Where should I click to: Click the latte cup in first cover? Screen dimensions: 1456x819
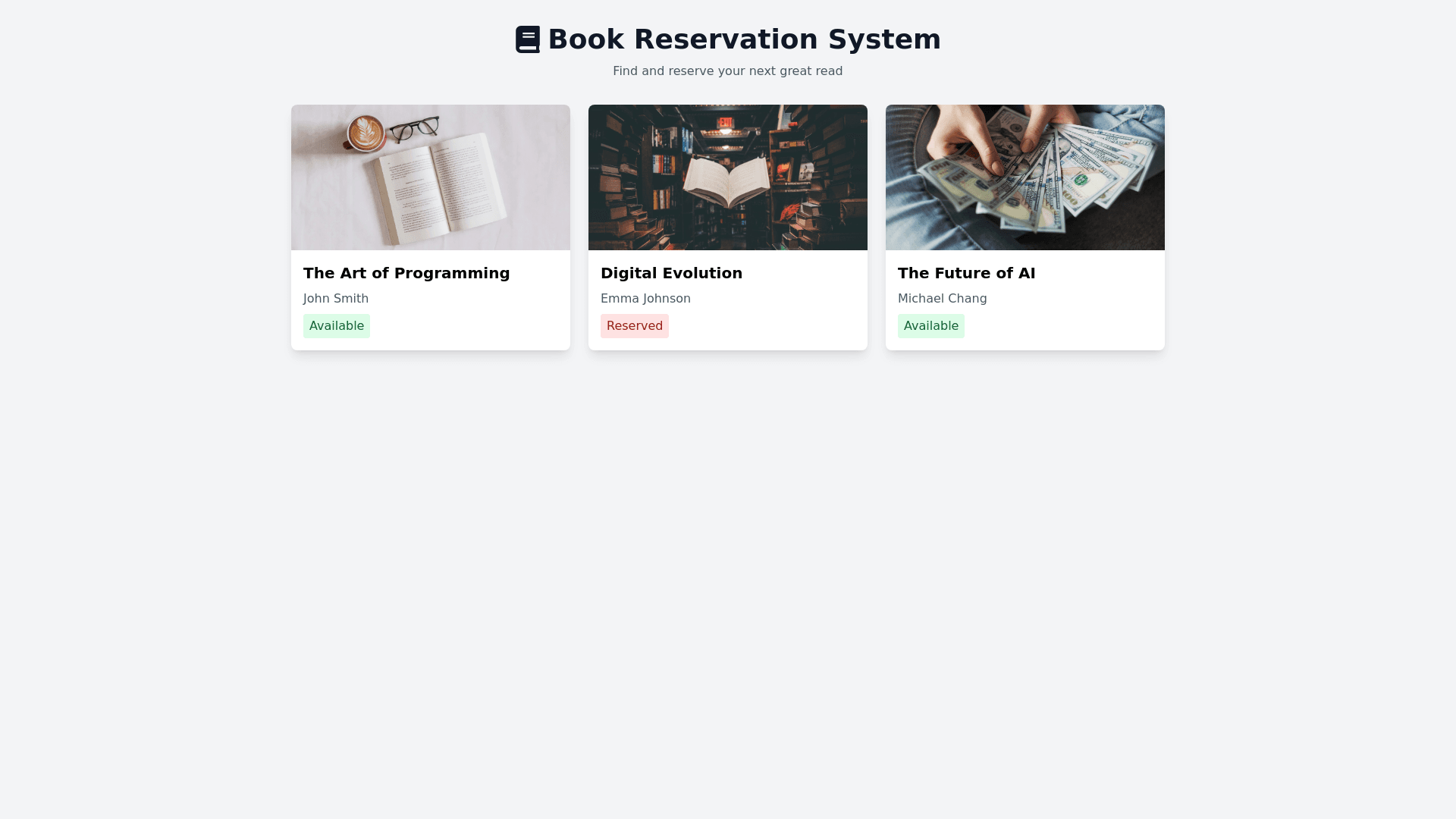366,133
